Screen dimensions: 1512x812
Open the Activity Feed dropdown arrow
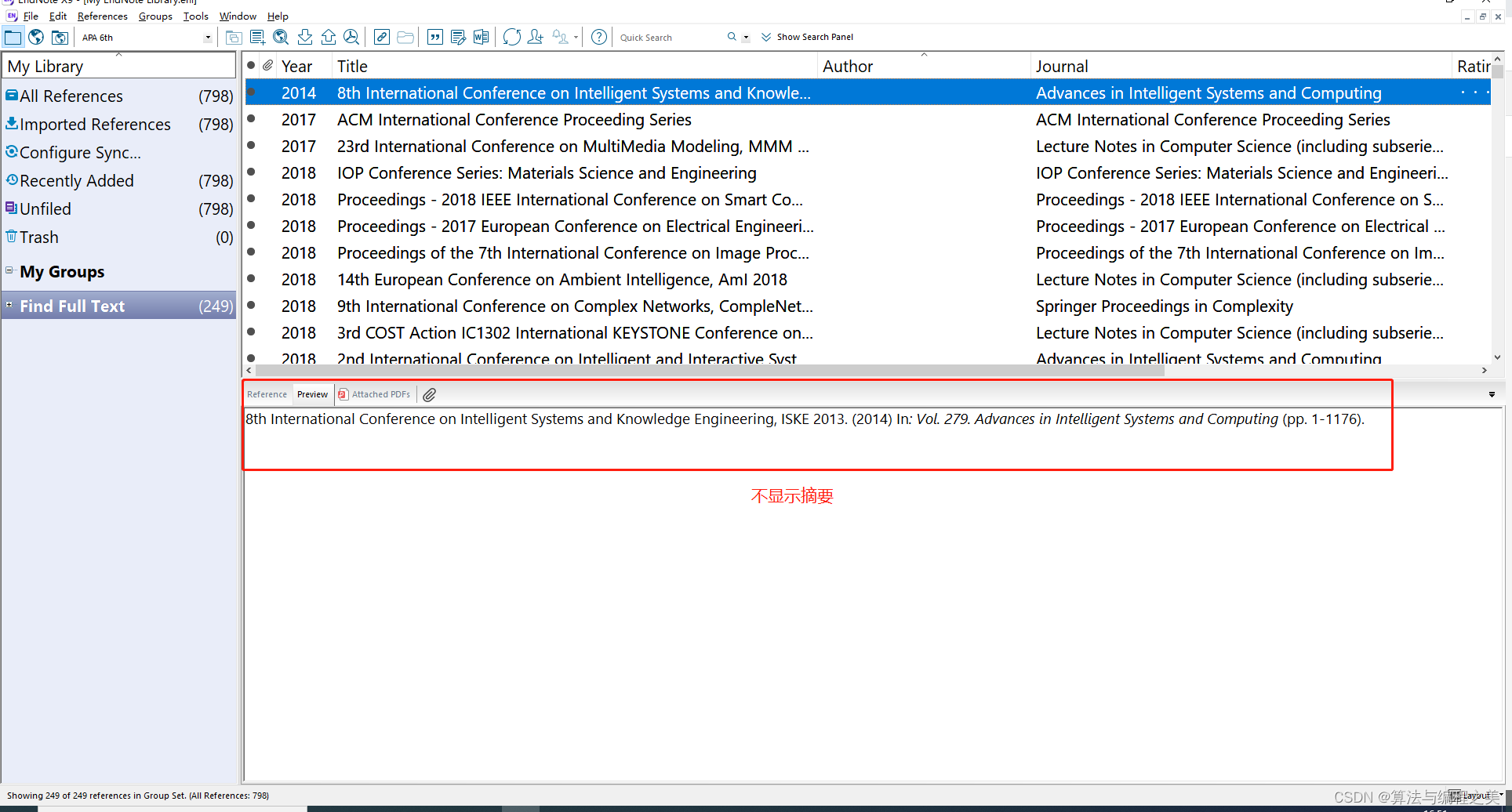click(576, 37)
